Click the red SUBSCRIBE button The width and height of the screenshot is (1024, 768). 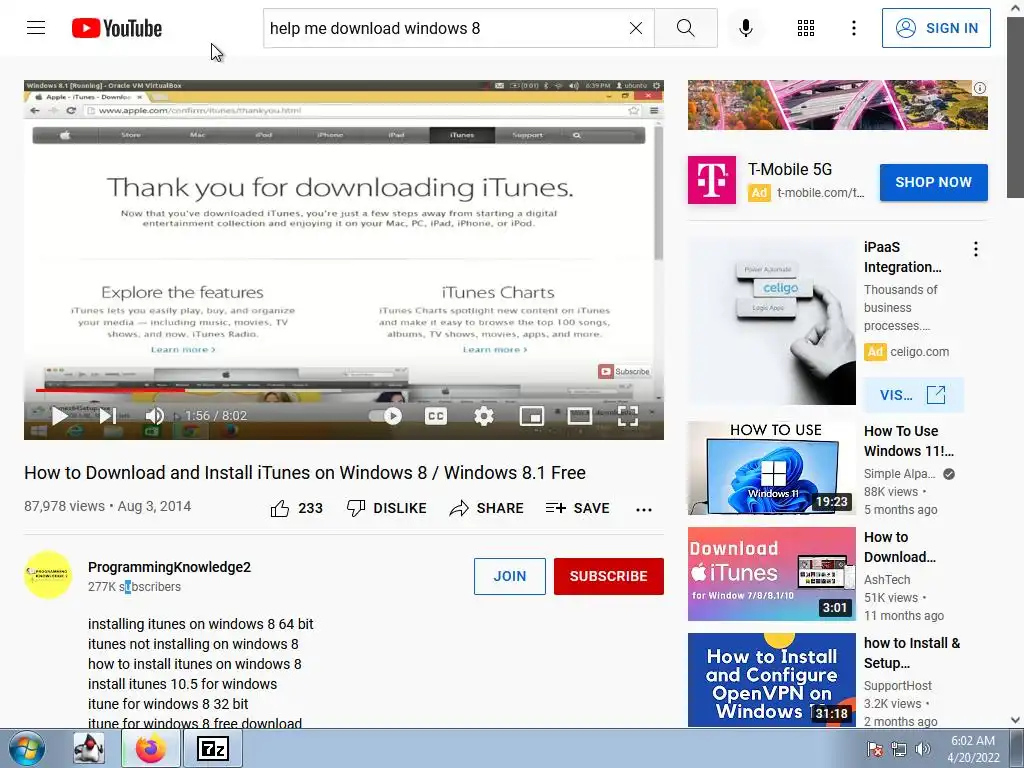tap(609, 576)
